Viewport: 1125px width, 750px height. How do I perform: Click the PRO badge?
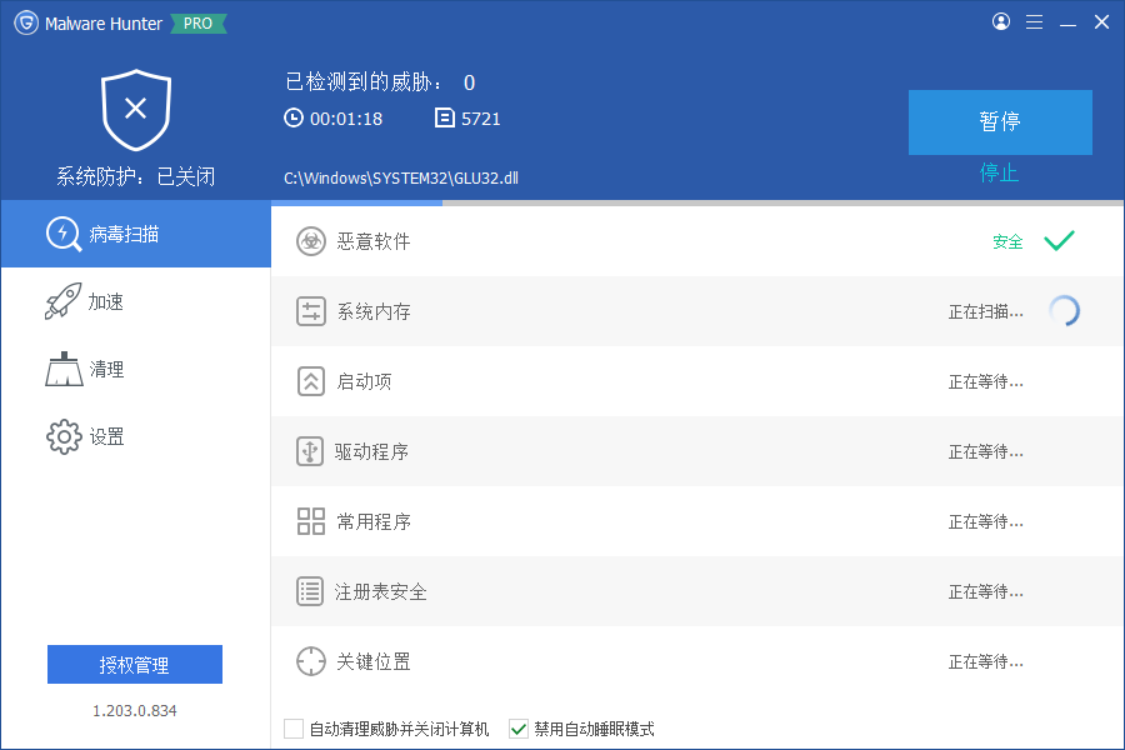(198, 23)
